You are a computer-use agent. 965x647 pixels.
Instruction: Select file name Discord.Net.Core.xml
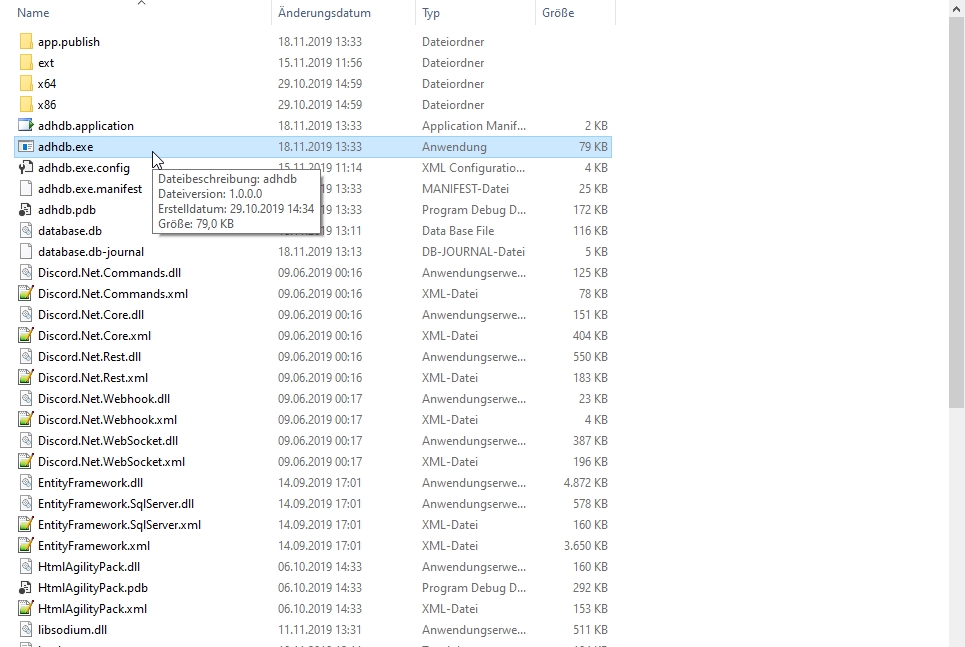[94, 336]
